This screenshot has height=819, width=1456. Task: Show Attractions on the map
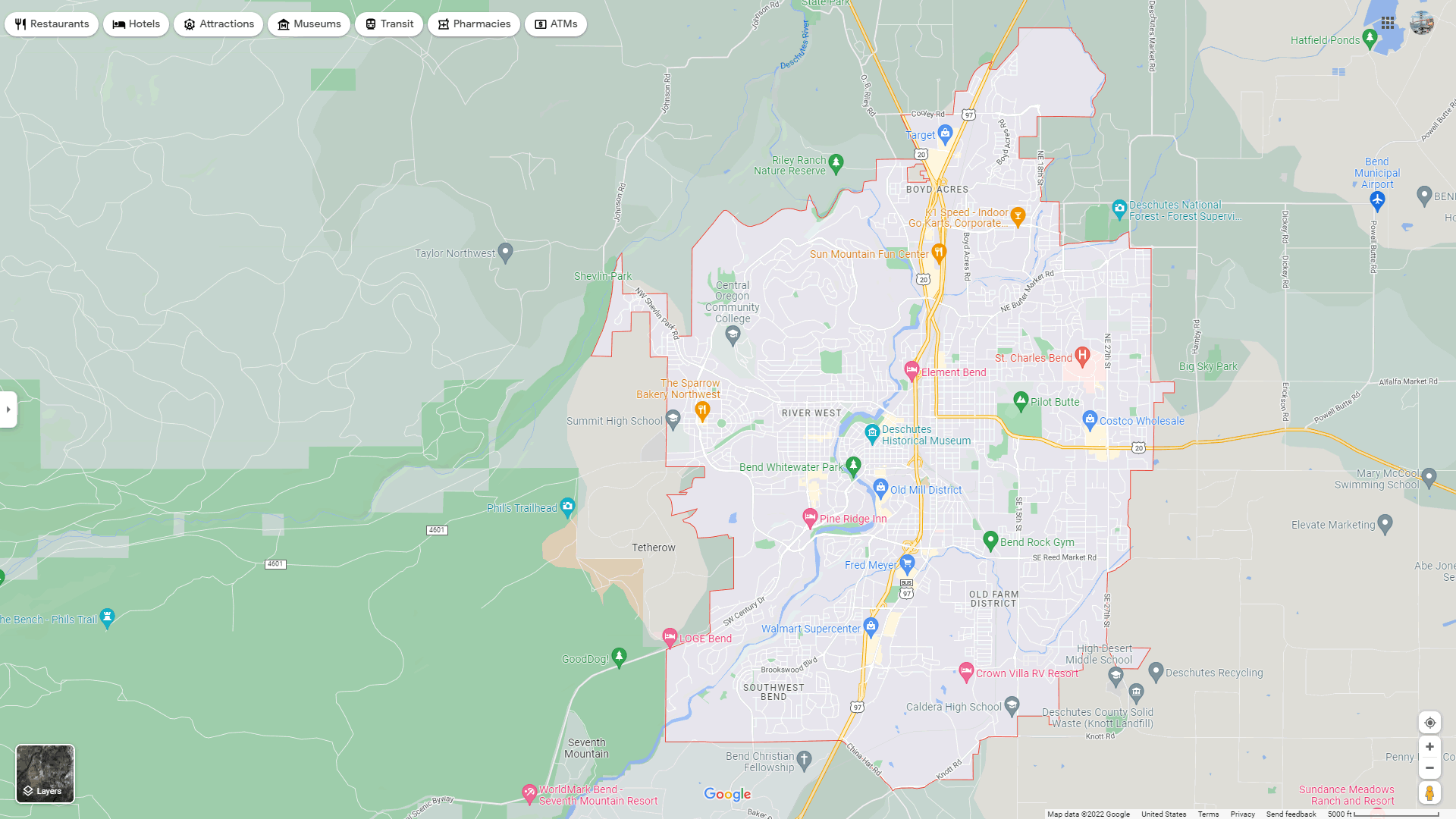click(x=218, y=24)
